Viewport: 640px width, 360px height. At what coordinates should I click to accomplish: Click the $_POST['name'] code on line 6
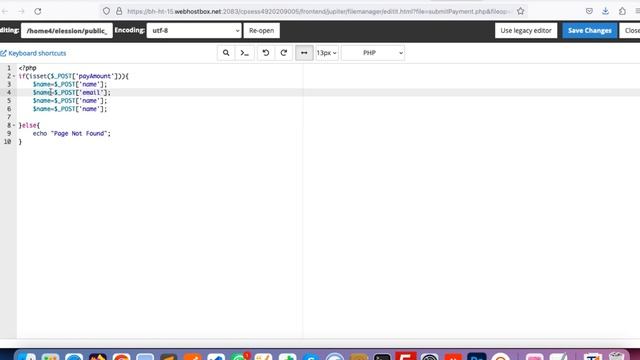tap(80, 109)
